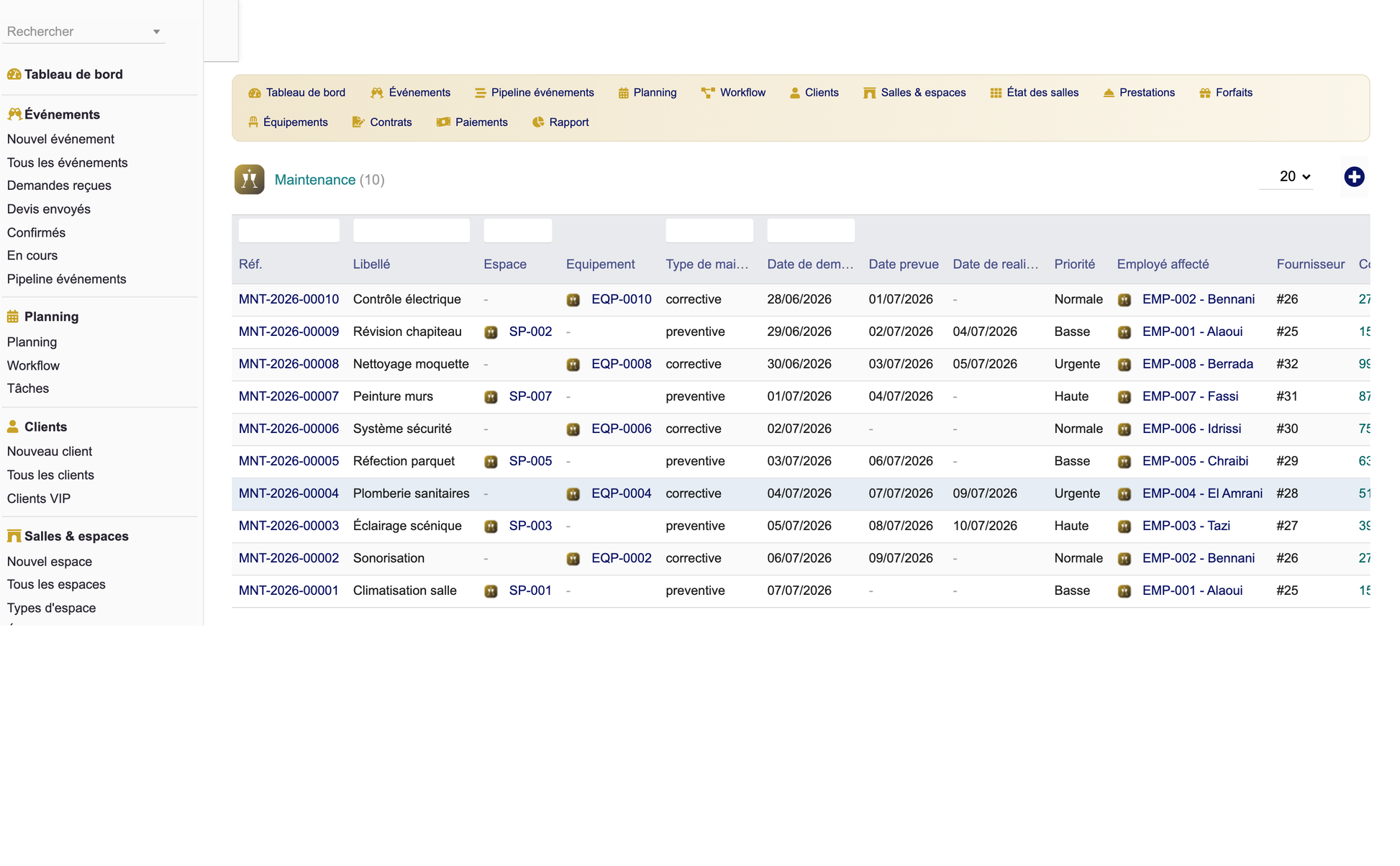Click the icon next to EQP-0004
The height and width of the screenshot is (866, 1400).
coord(573,494)
